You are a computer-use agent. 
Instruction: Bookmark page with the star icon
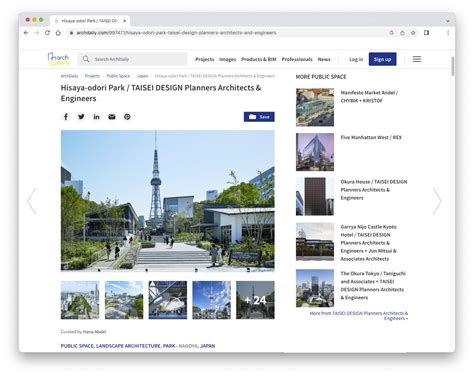click(x=413, y=33)
